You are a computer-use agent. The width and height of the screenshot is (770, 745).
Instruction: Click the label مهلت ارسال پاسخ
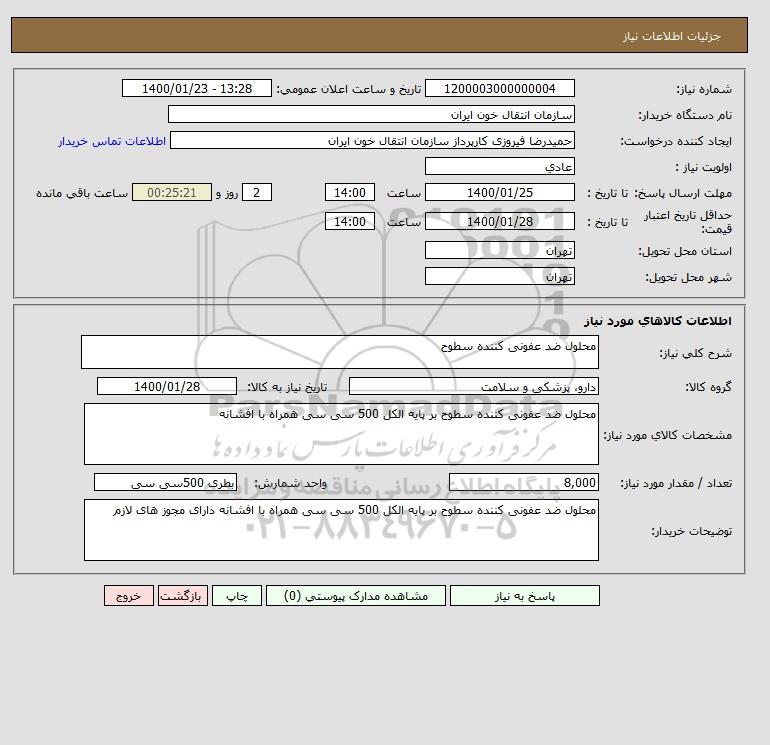coord(683,193)
